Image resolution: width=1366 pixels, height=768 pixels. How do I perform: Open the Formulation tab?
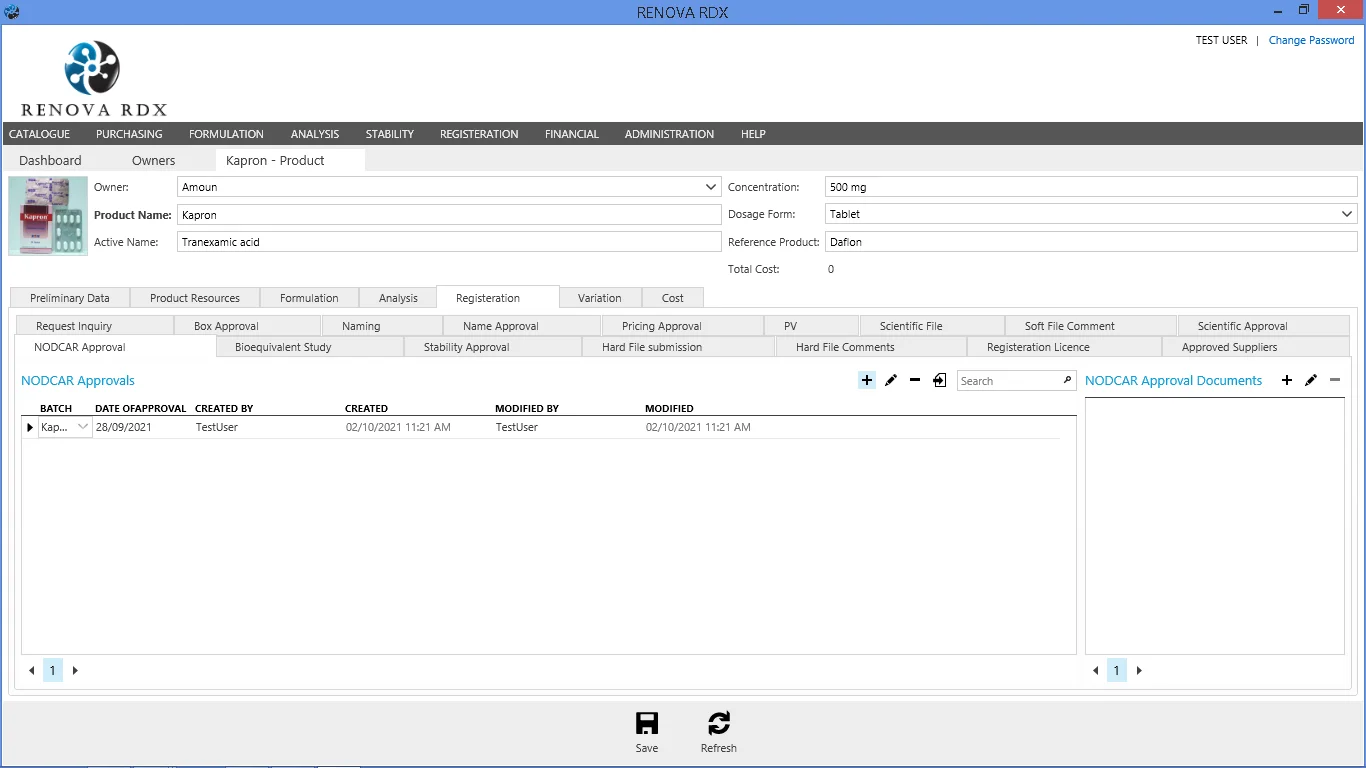click(x=309, y=298)
